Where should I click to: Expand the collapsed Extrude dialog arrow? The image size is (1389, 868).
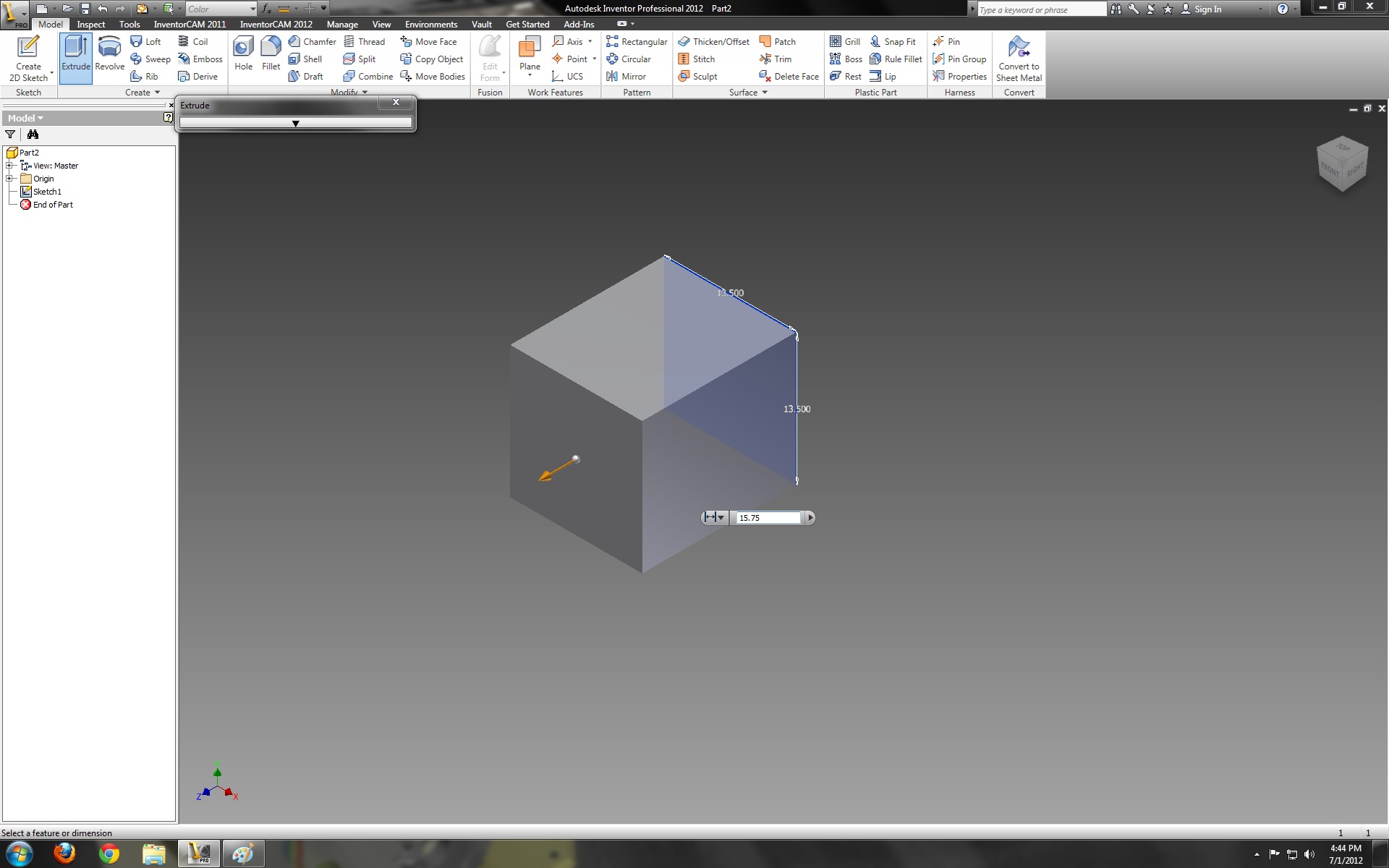tap(295, 124)
